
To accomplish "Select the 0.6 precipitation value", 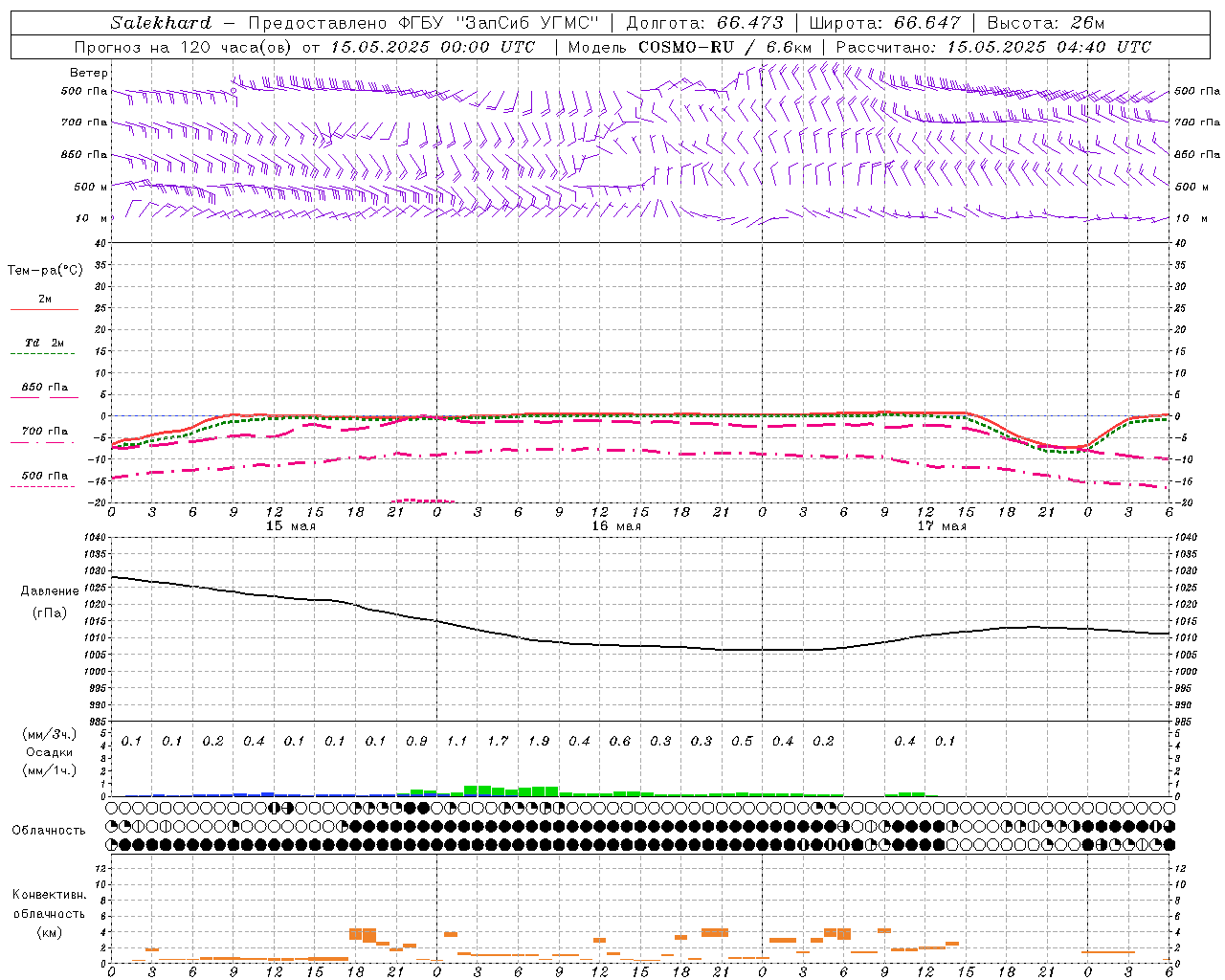I will point(620,742).
